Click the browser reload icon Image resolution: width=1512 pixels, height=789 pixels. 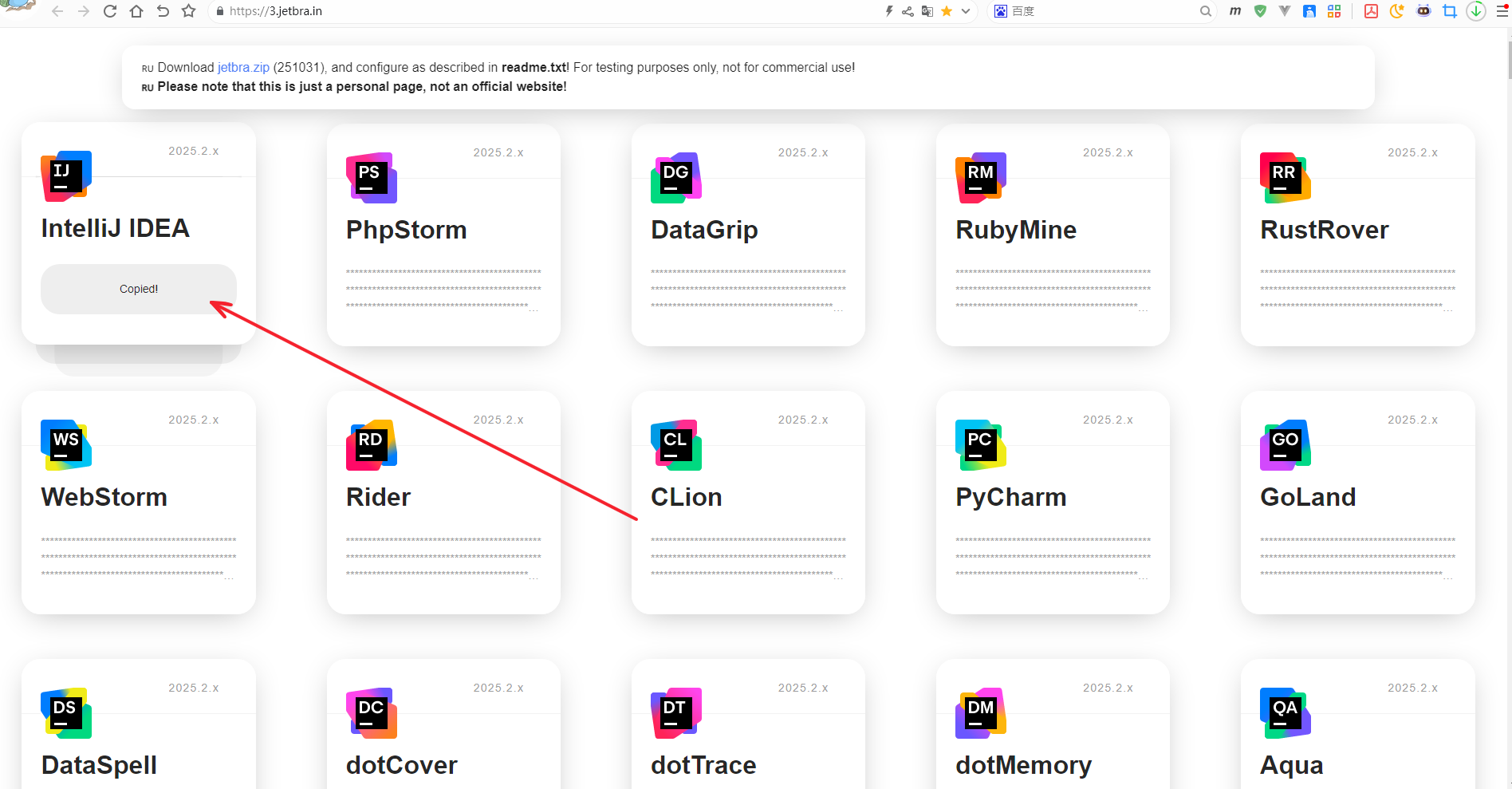tap(110, 11)
